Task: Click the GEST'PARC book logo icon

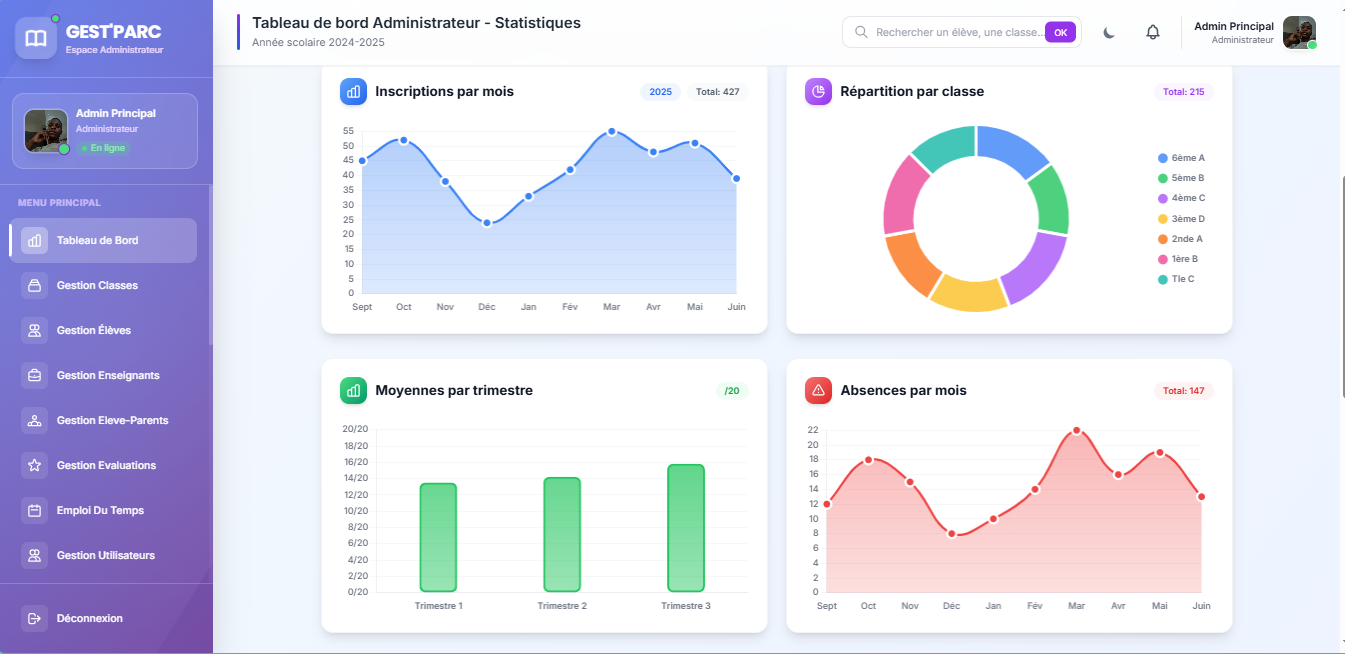Action: 36,38
